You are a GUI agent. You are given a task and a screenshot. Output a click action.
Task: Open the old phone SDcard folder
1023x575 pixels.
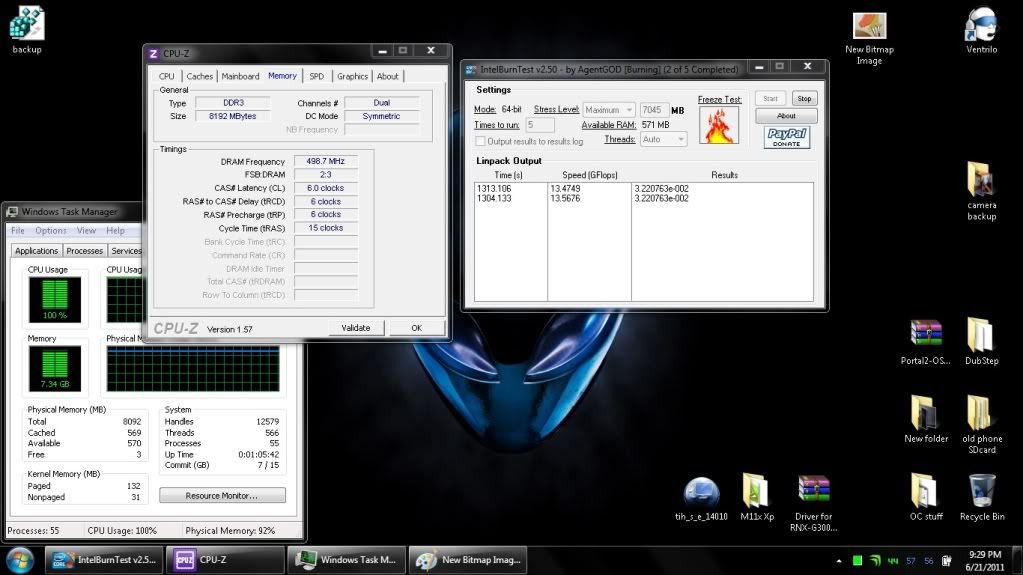pos(981,425)
